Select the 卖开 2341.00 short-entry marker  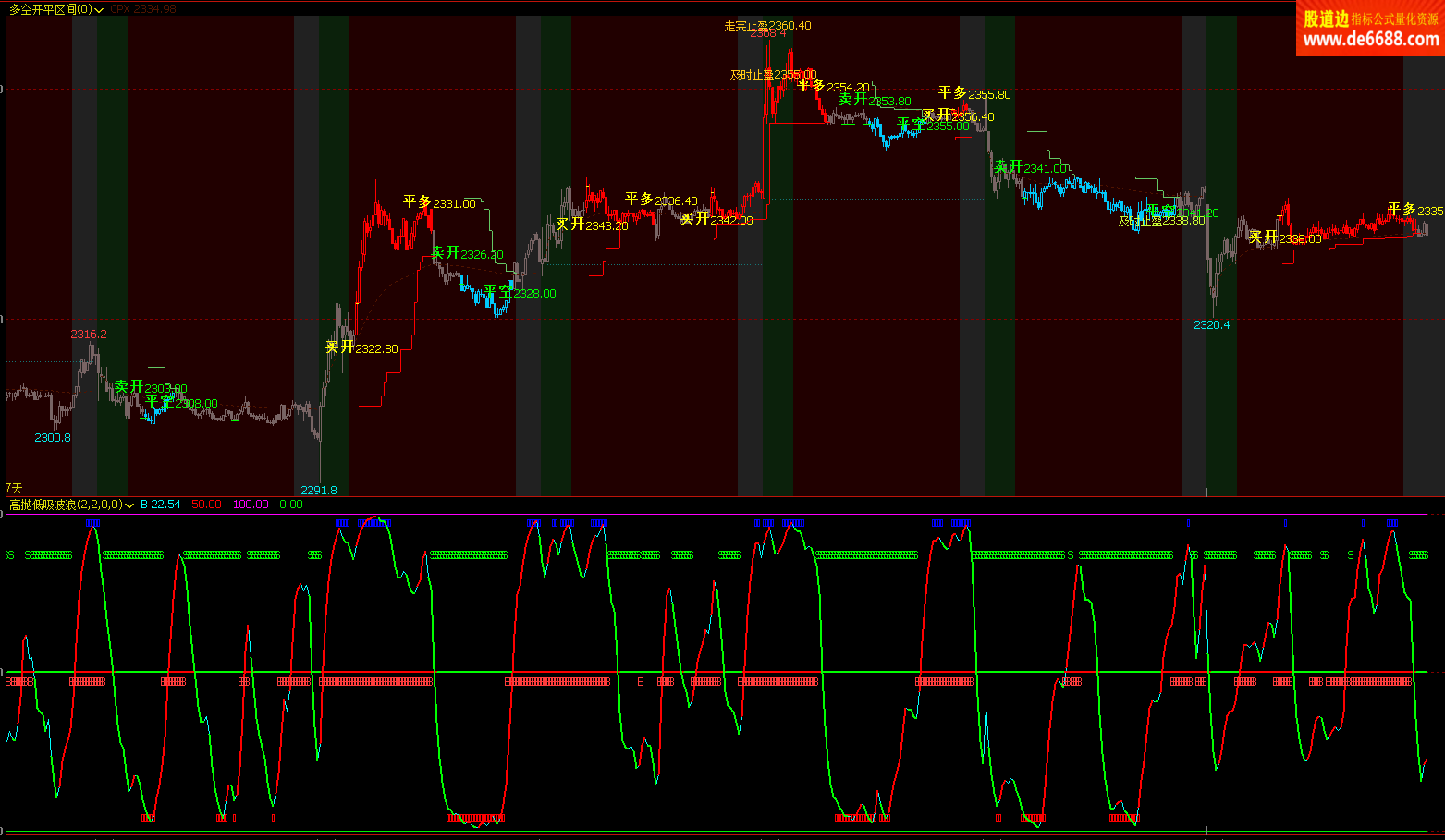click(1031, 168)
